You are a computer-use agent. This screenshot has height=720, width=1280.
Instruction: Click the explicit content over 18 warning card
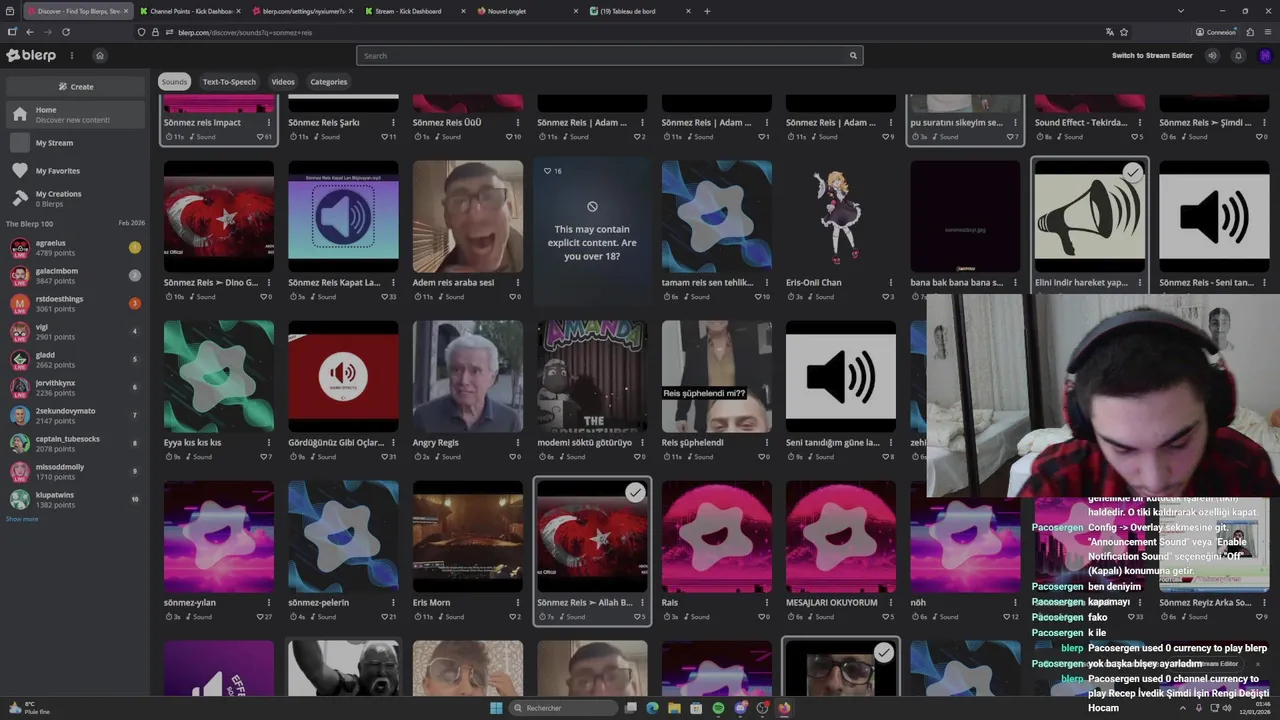pyautogui.click(x=592, y=232)
